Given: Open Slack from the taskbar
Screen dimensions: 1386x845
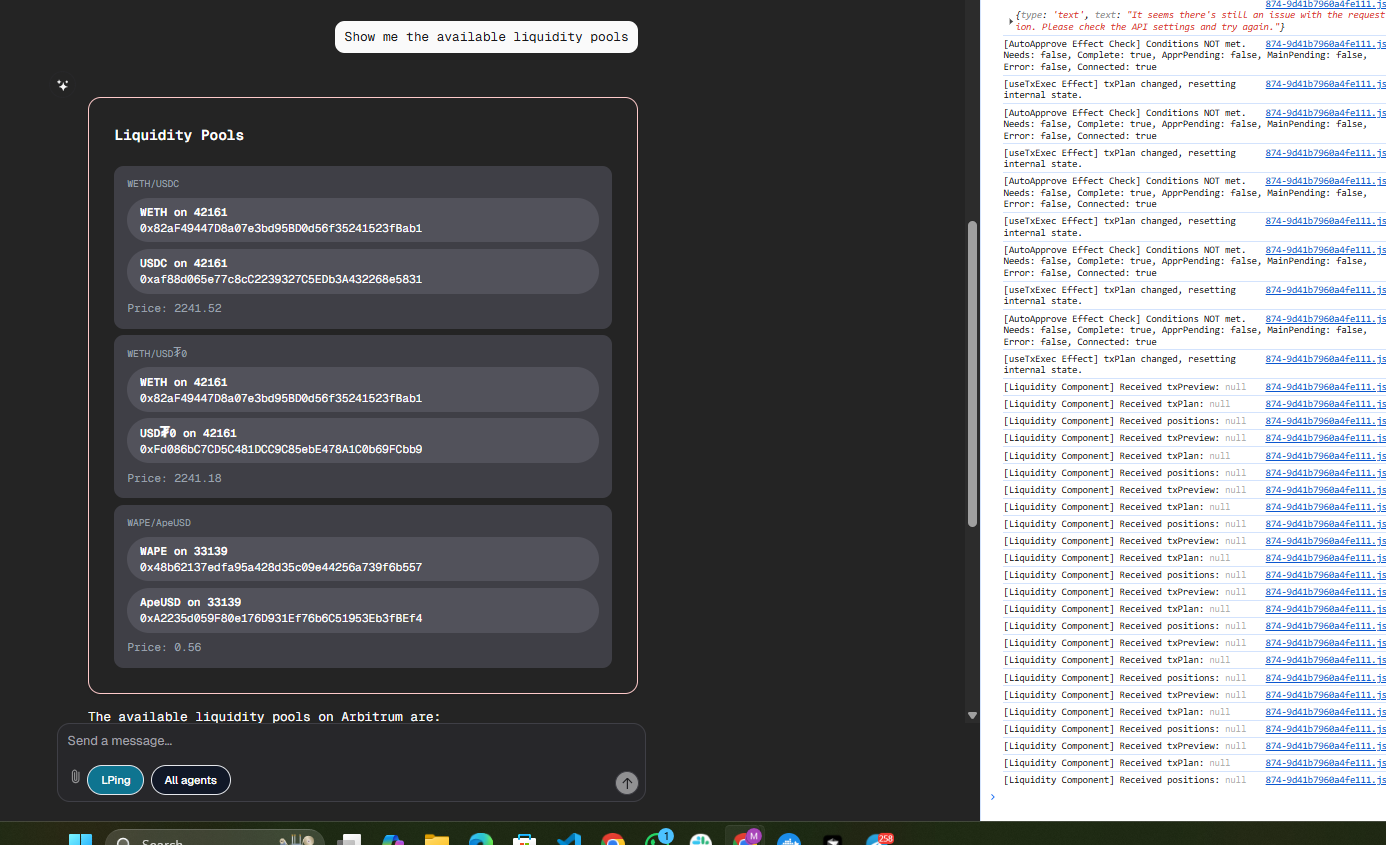Looking at the screenshot, I should [701, 840].
